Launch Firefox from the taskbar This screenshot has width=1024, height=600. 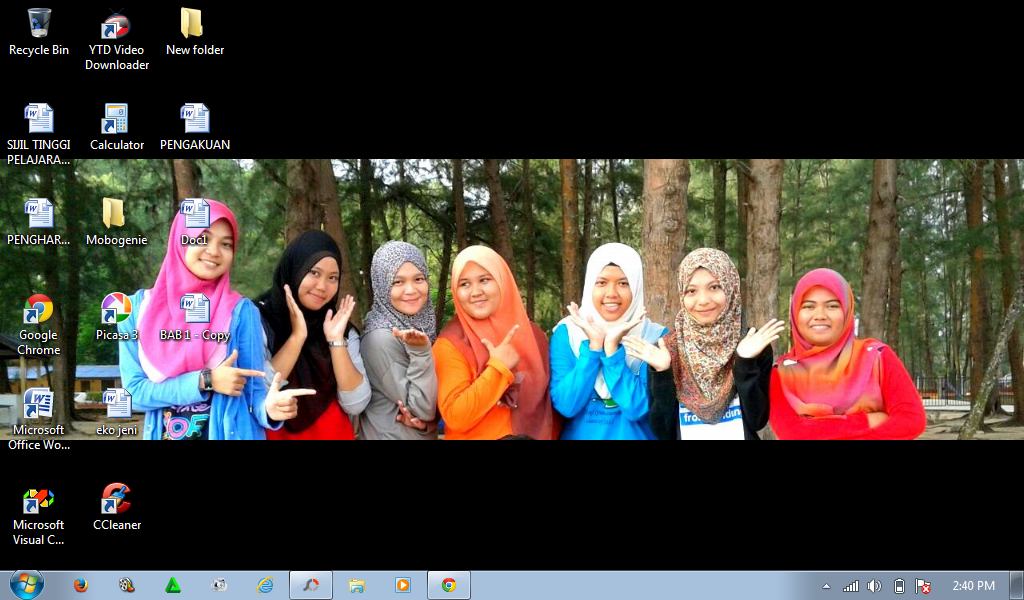point(81,585)
